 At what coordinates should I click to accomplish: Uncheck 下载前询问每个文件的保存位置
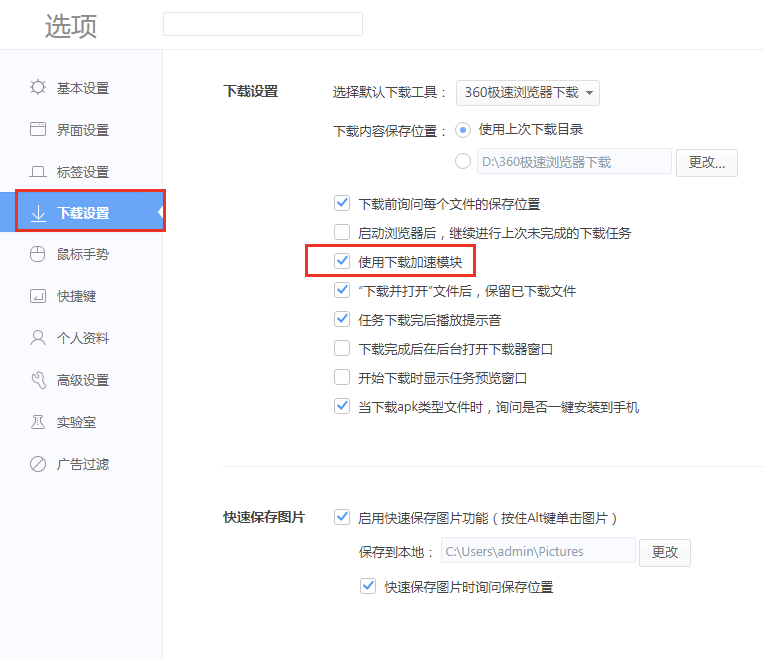342,203
